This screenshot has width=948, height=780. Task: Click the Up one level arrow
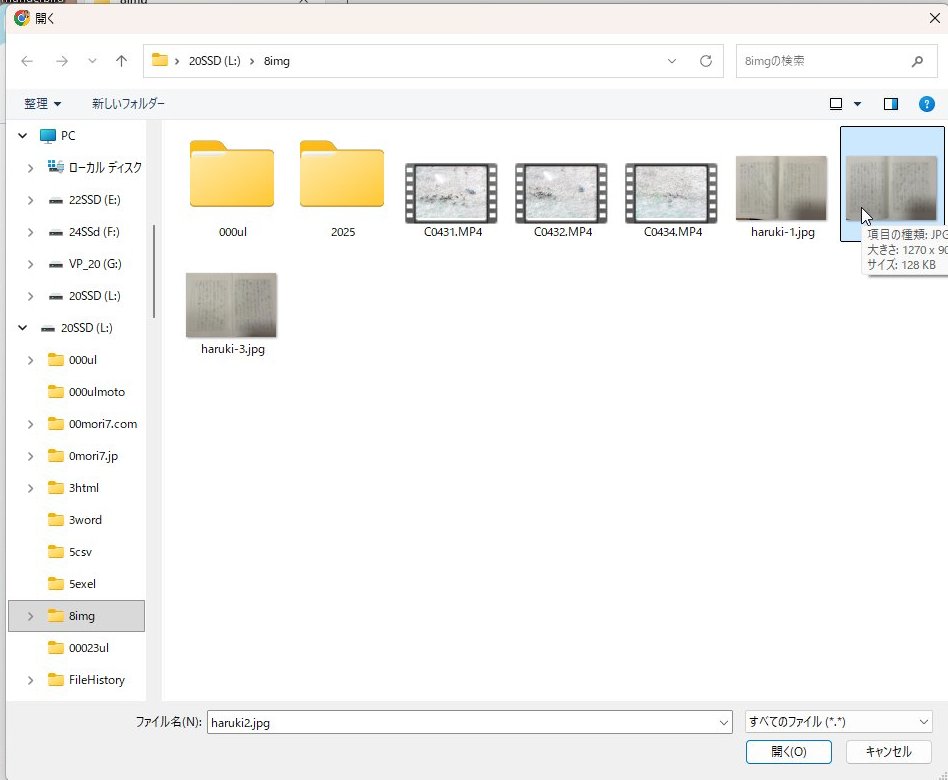click(x=121, y=61)
